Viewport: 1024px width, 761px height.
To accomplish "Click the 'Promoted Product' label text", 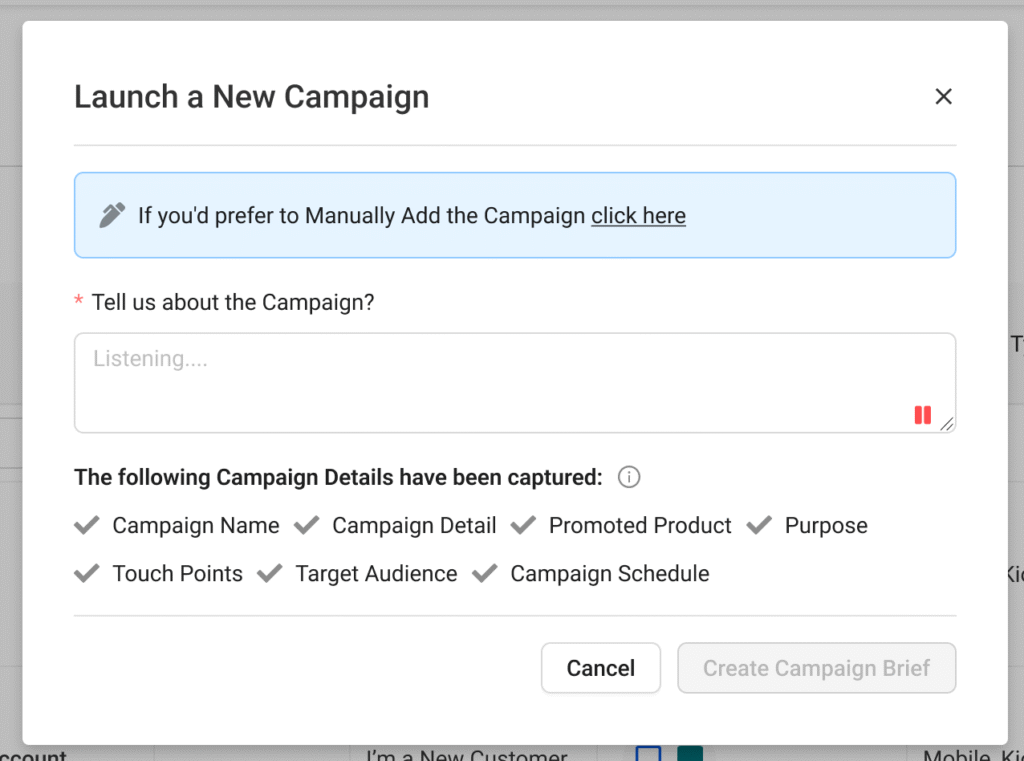I will click(x=640, y=525).
